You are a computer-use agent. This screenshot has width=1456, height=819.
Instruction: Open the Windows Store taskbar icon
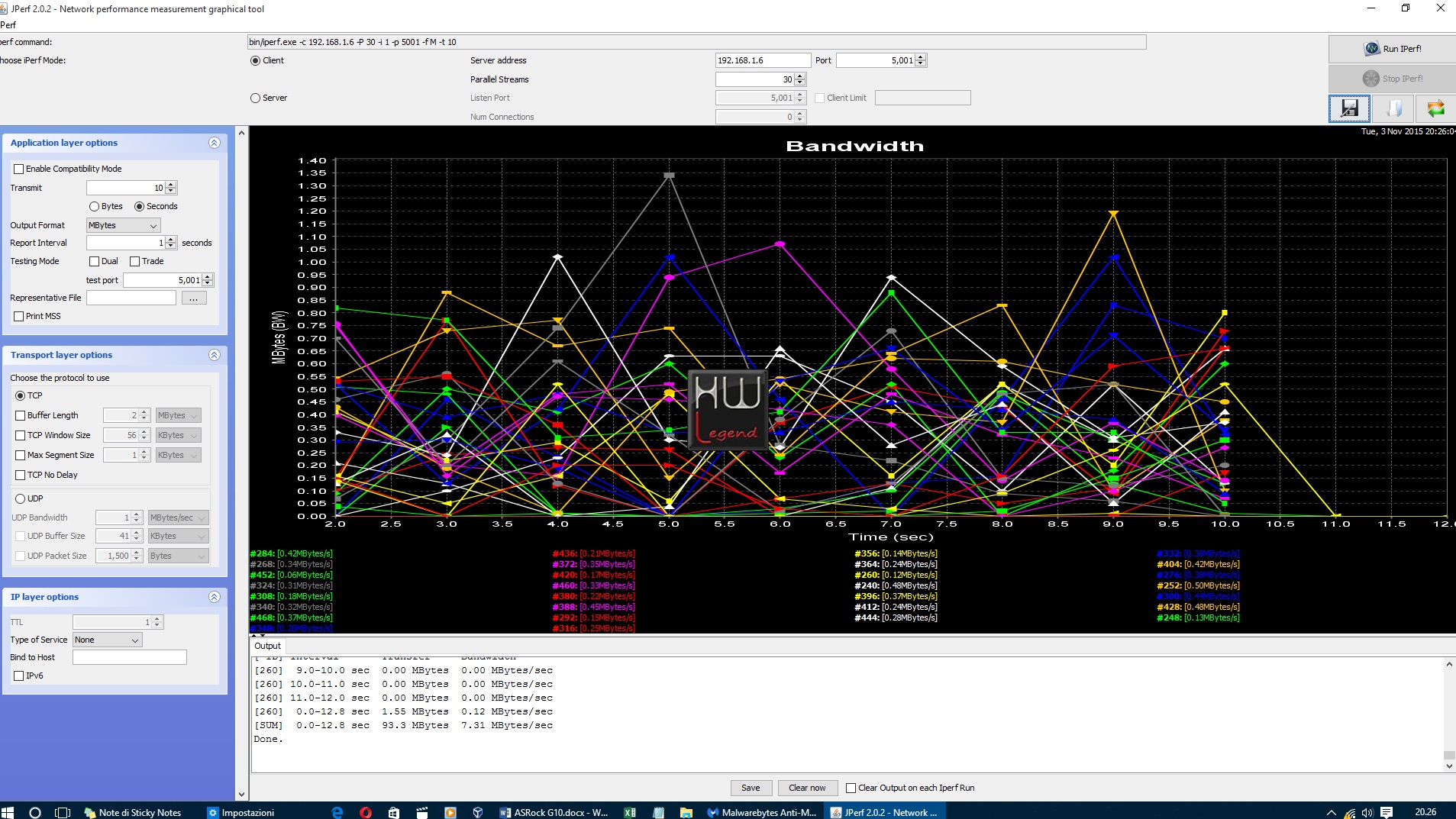click(393, 812)
